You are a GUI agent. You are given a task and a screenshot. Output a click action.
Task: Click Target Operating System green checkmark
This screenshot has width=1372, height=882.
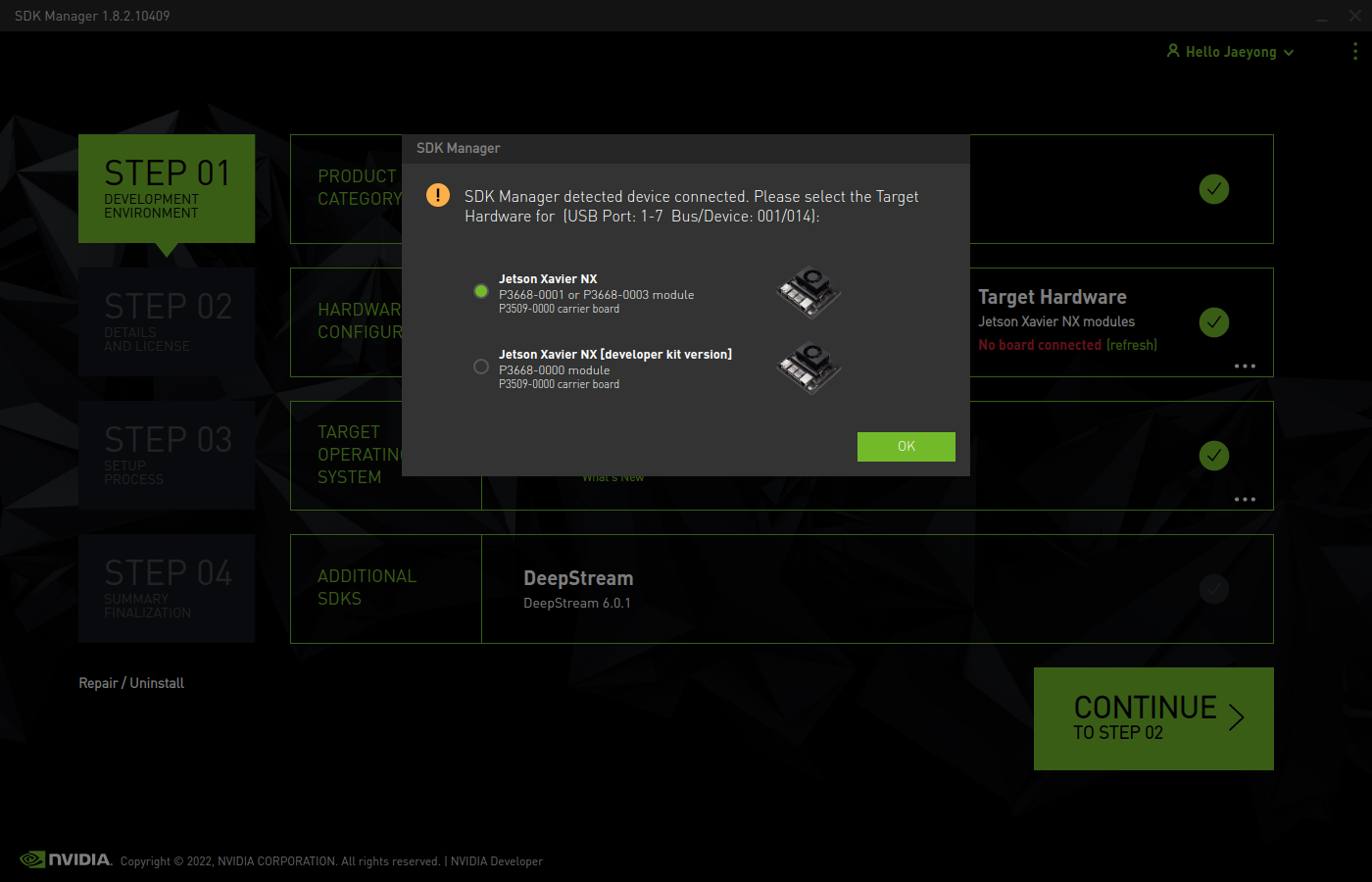[x=1214, y=456]
